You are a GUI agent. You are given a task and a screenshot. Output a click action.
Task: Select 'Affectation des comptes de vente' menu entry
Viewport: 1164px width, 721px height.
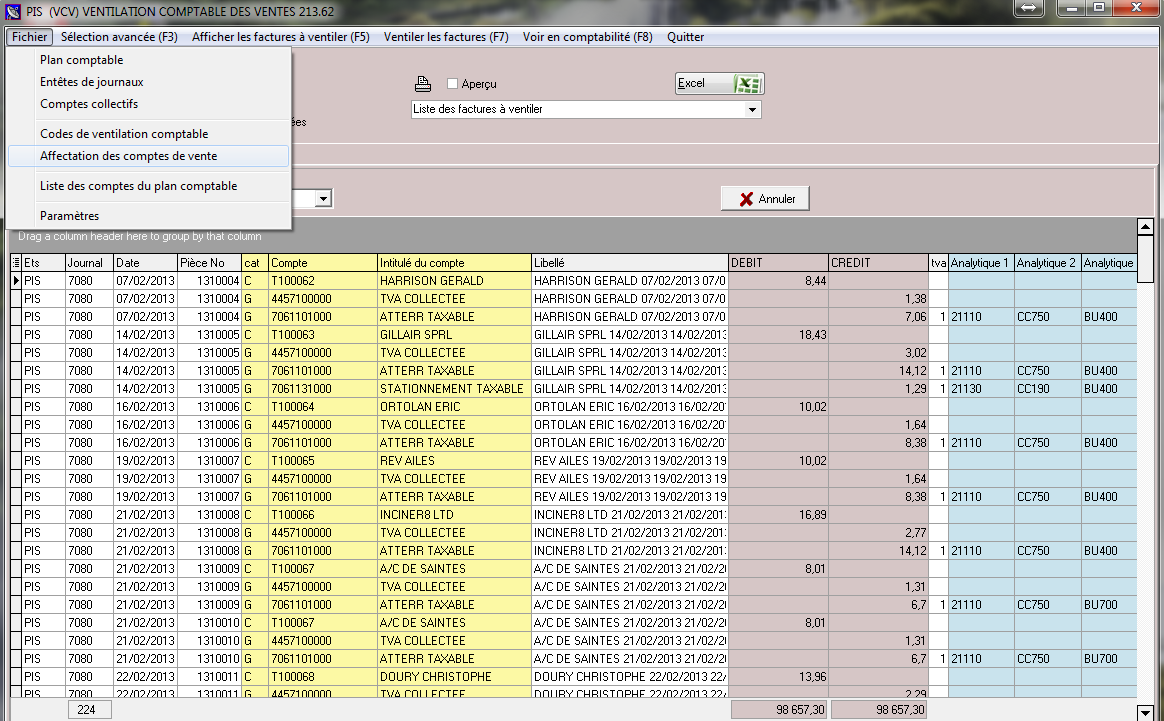[x=128, y=156]
